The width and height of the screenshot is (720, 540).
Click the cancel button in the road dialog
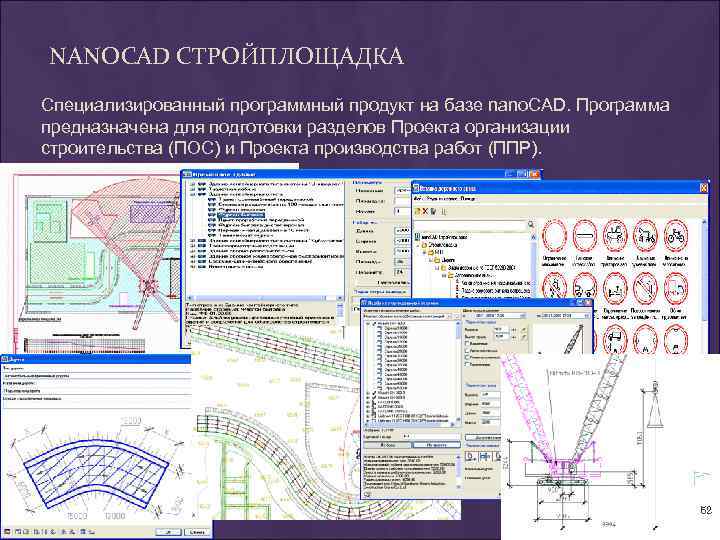tap(197, 532)
